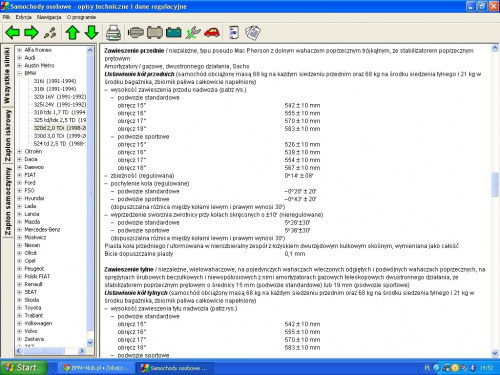Viewport: 500px width, 375px height.
Task: Open the red car body icon
Action: coord(212,33)
